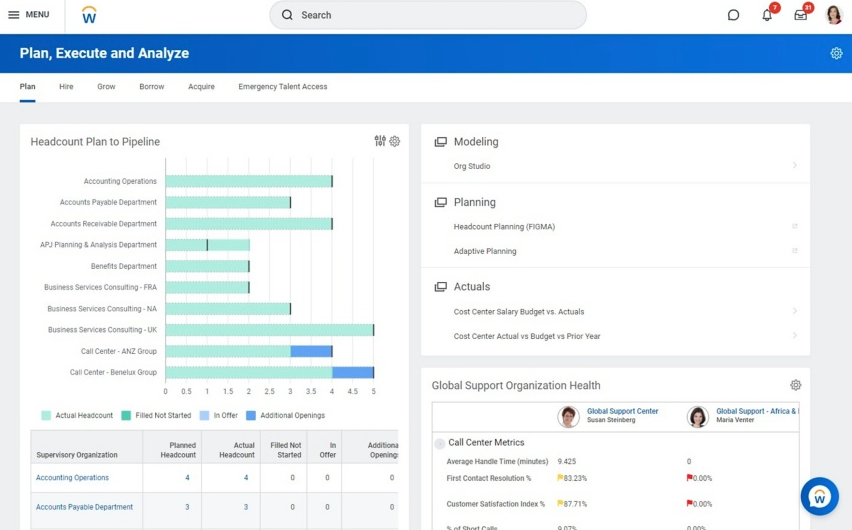Click Actual Headcount 3 for Accounts Payable

pyautogui.click(x=246, y=507)
